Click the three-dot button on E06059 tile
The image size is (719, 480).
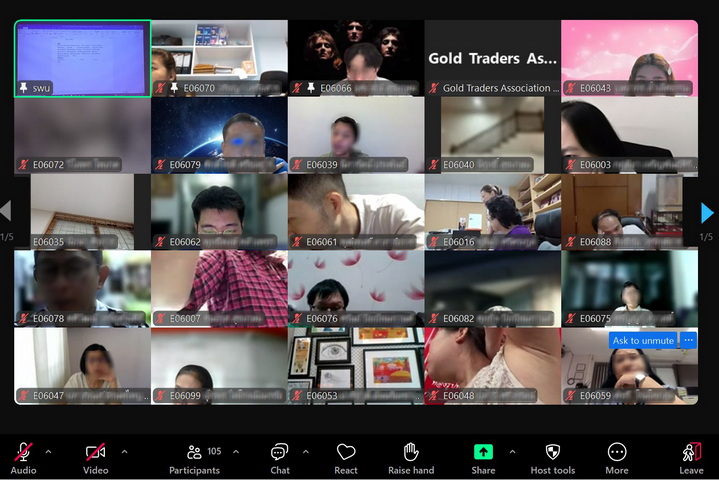[x=688, y=341]
